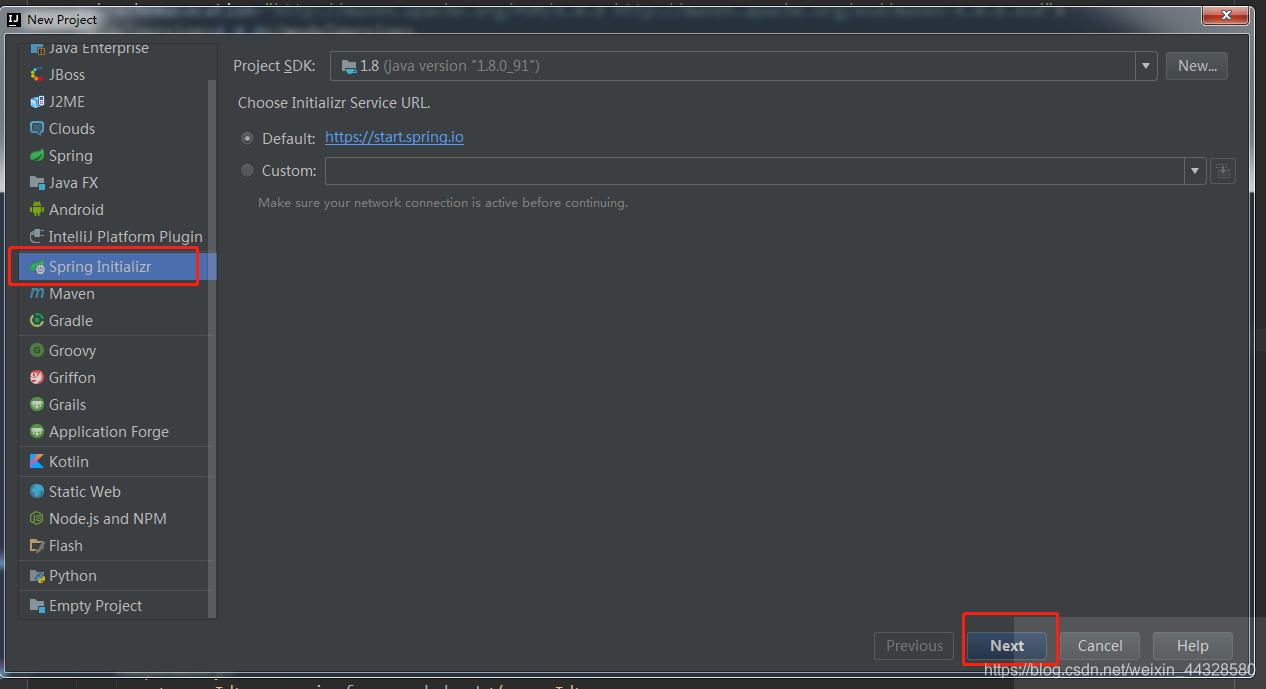This screenshot has width=1266, height=689.
Task: Click the Cancel button
Action: [x=1100, y=646]
